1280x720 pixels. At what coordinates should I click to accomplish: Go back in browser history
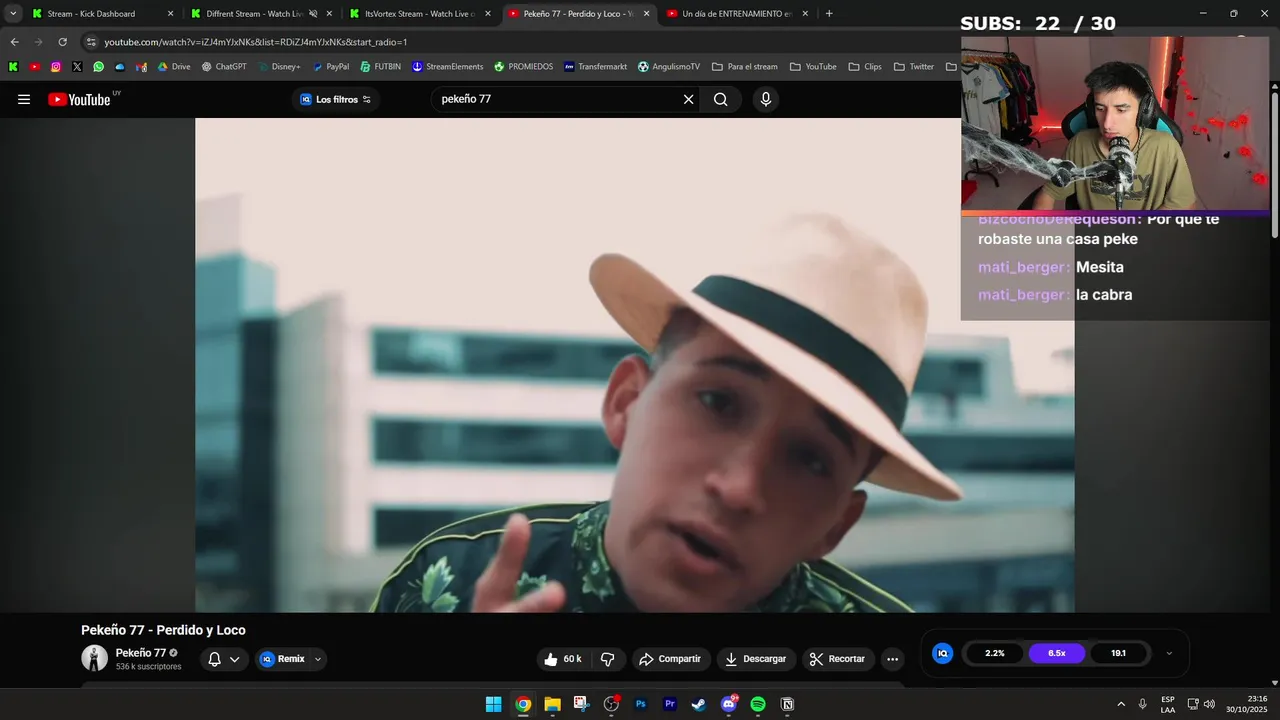(x=14, y=42)
